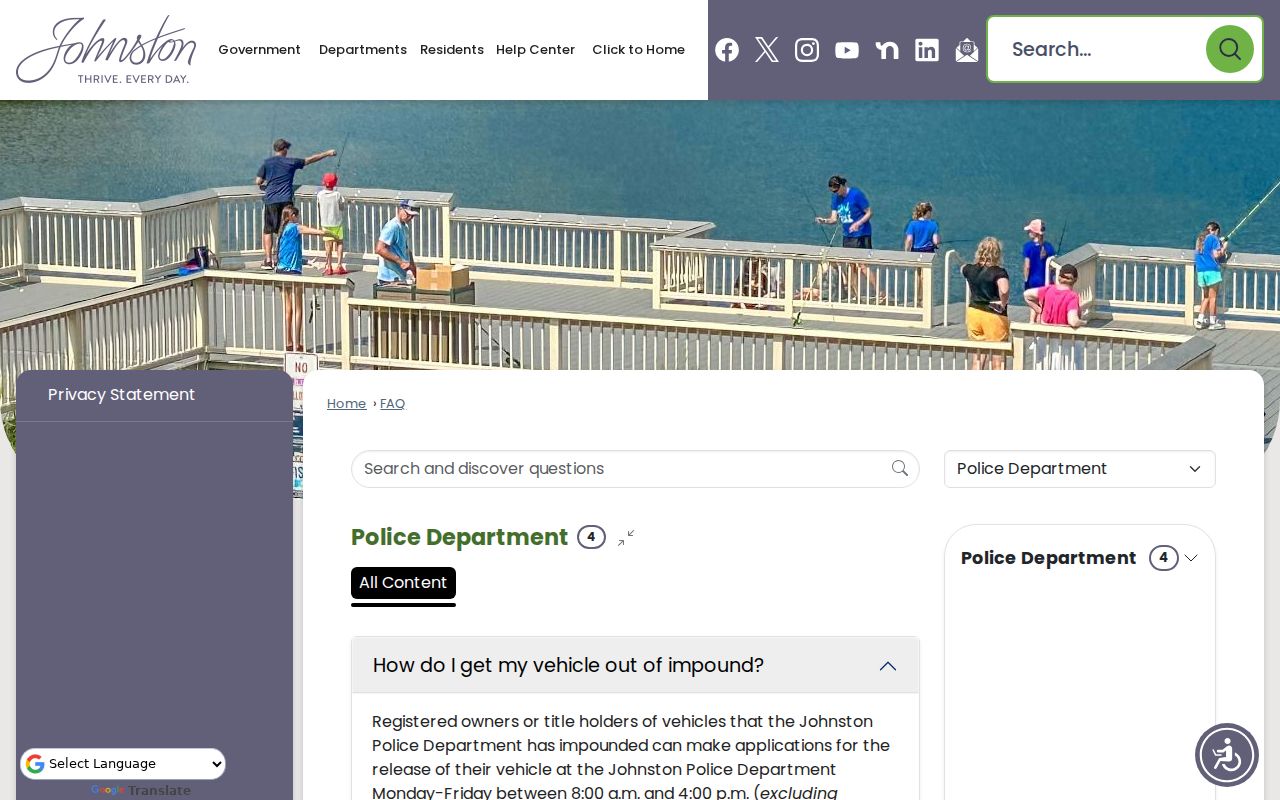Open the YouTube social icon

tap(847, 50)
